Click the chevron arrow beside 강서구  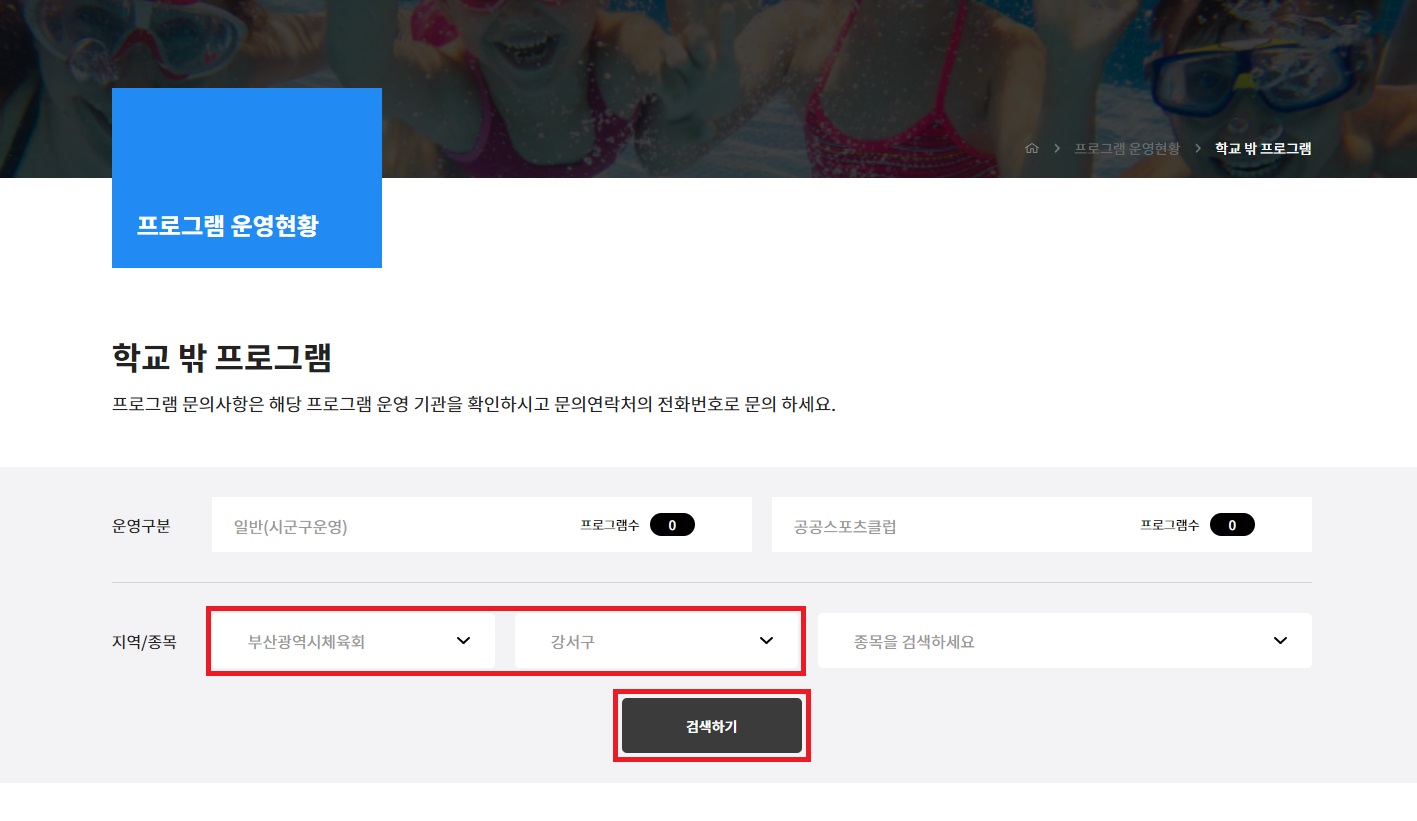767,641
